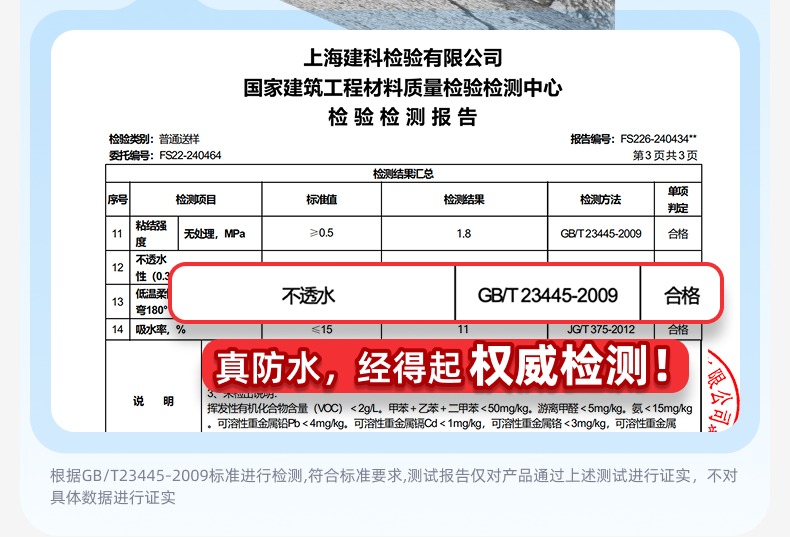
Task: Select the 报告编号 FS226-240434 text
Action: point(633,139)
